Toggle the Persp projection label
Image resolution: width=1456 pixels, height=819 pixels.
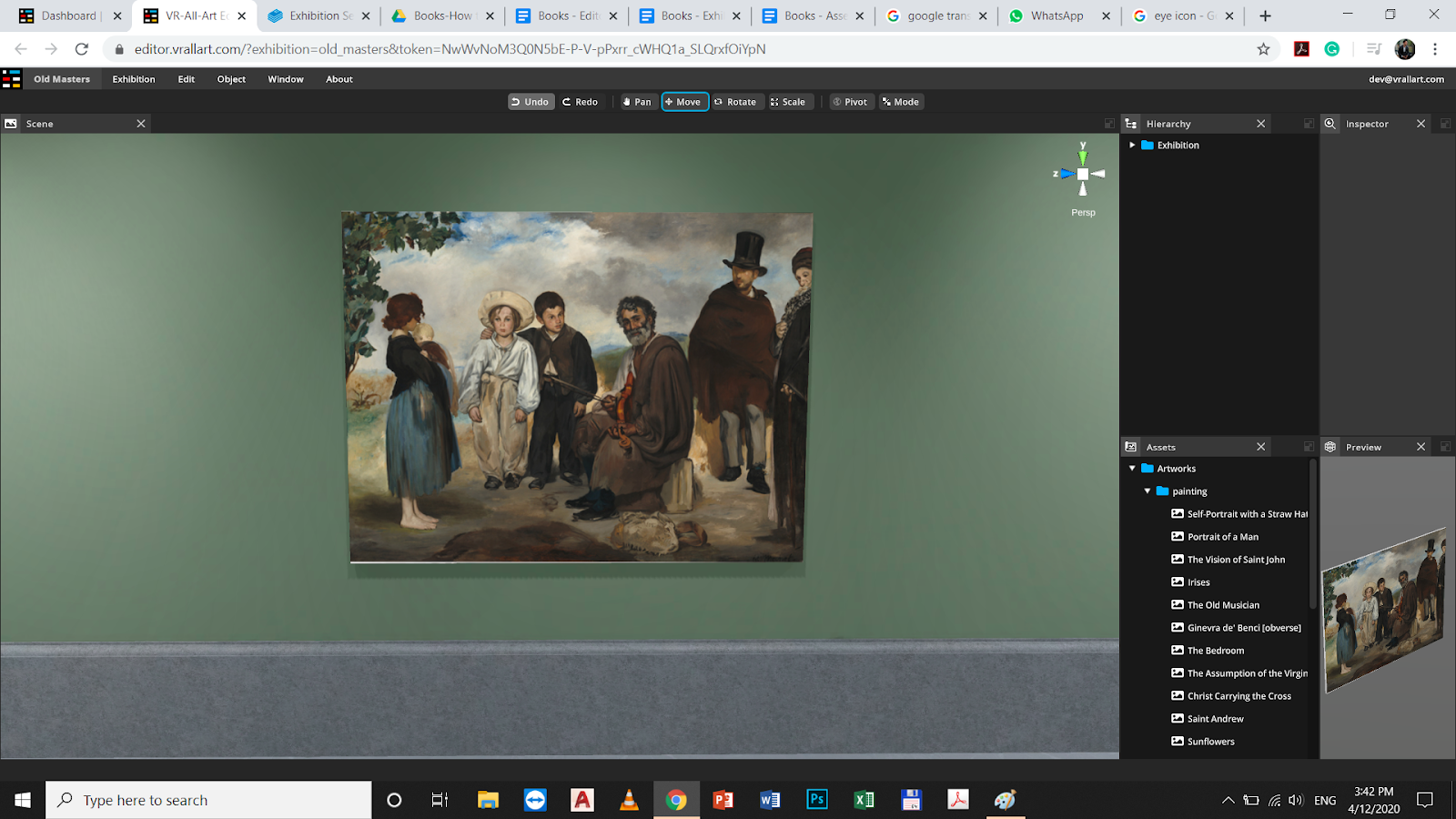(1083, 213)
